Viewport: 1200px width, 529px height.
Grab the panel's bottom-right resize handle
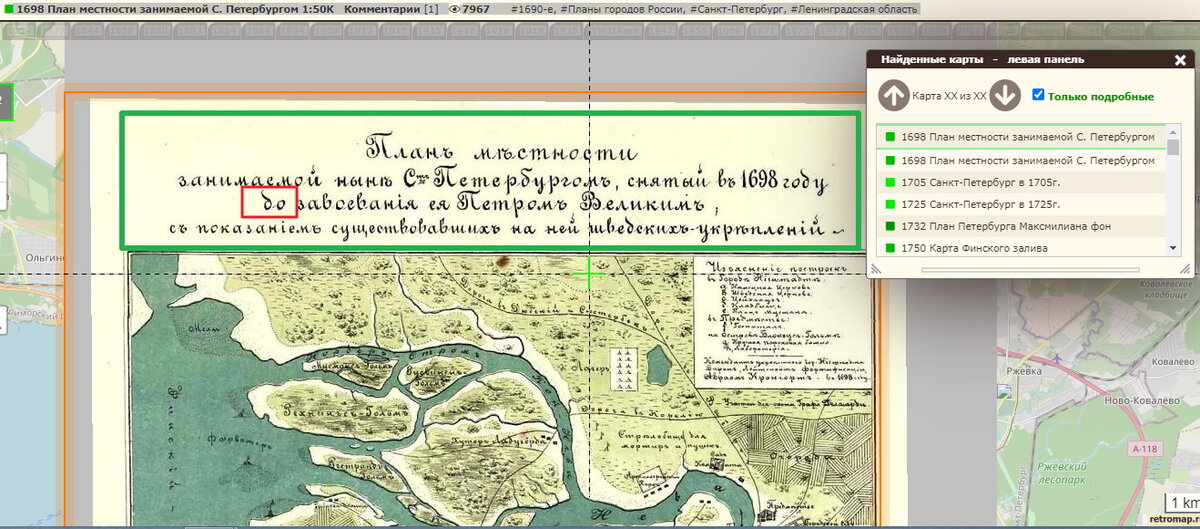tap(1184, 269)
